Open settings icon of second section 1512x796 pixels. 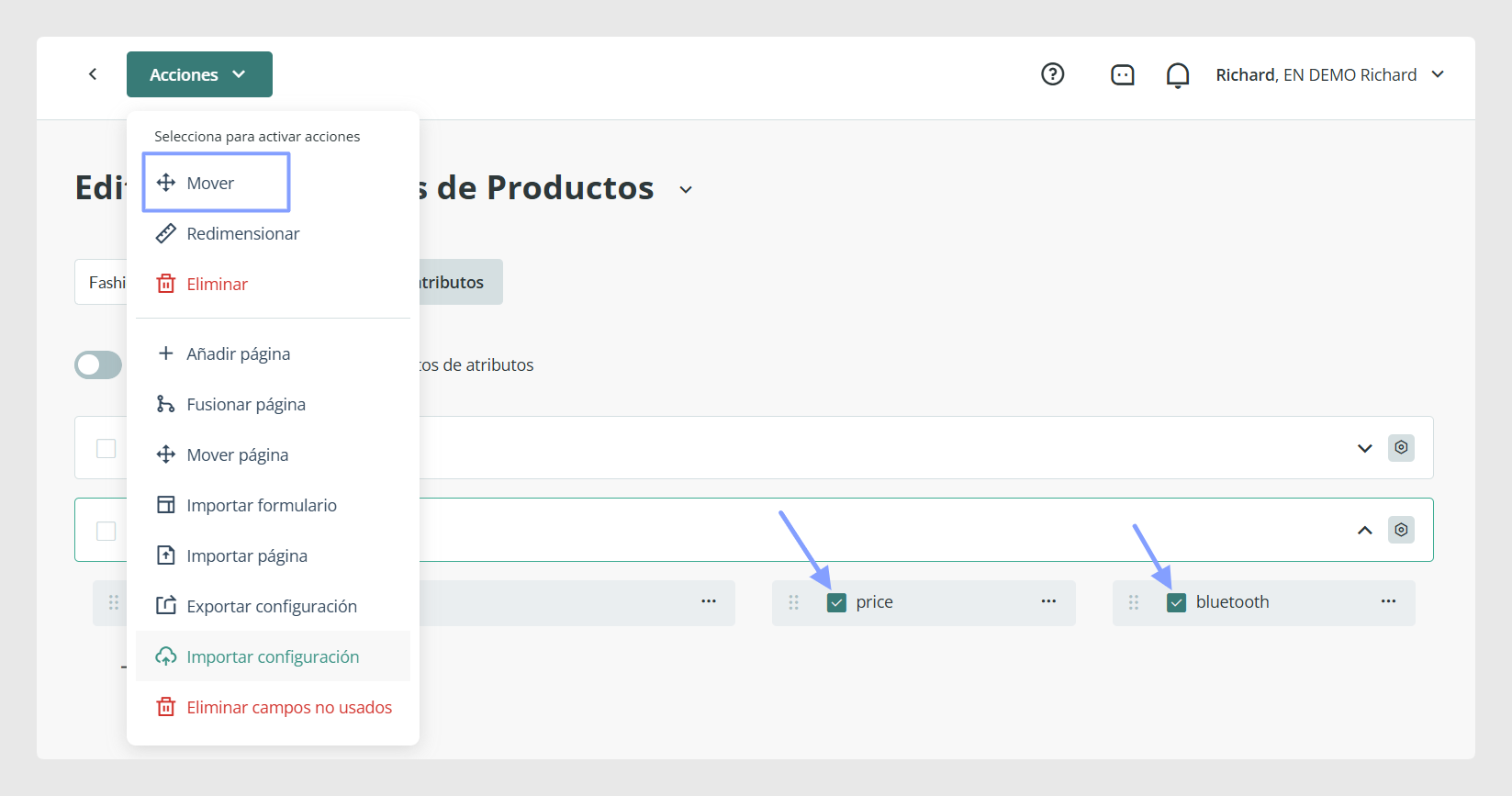(1401, 530)
